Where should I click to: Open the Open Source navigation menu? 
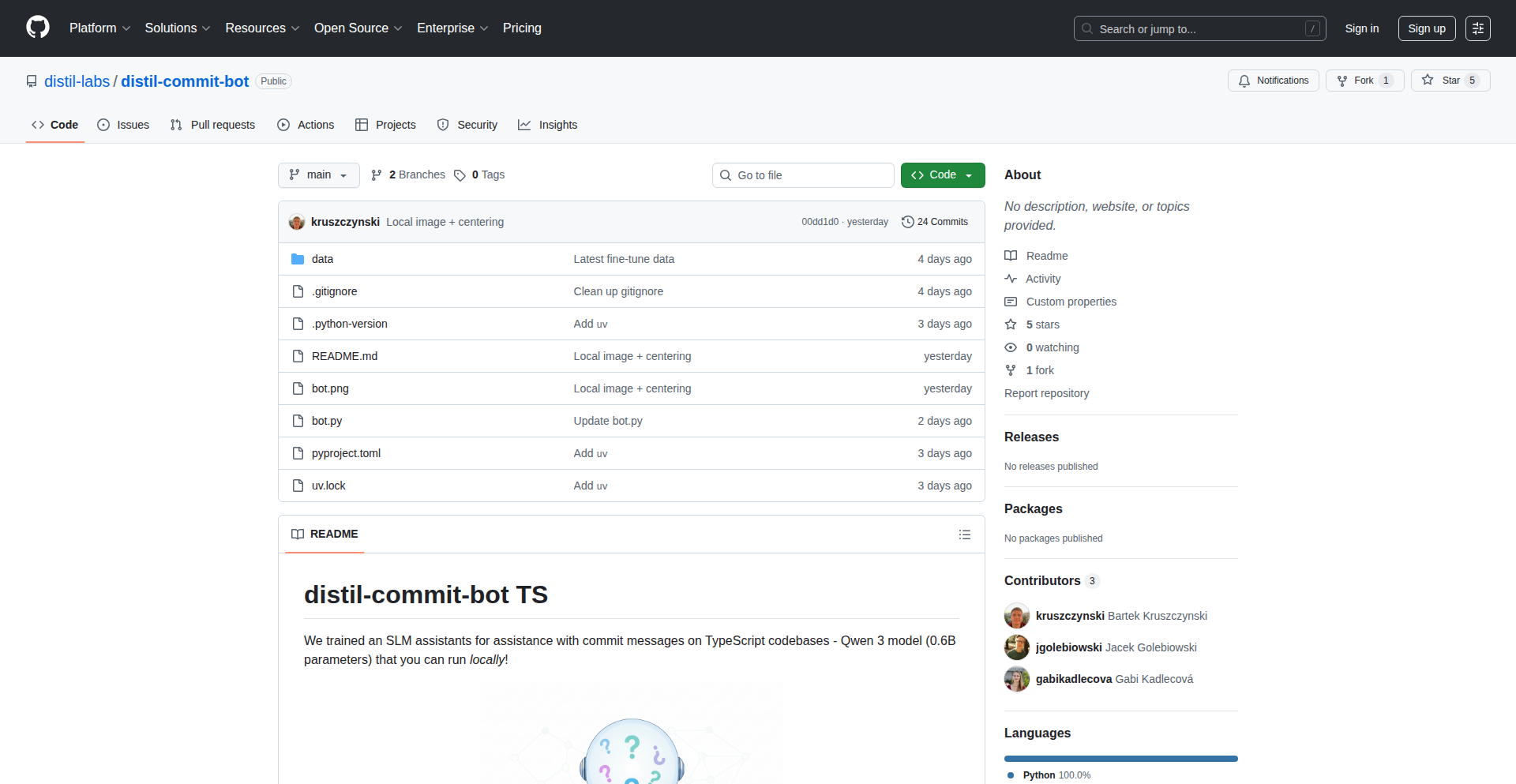358,28
